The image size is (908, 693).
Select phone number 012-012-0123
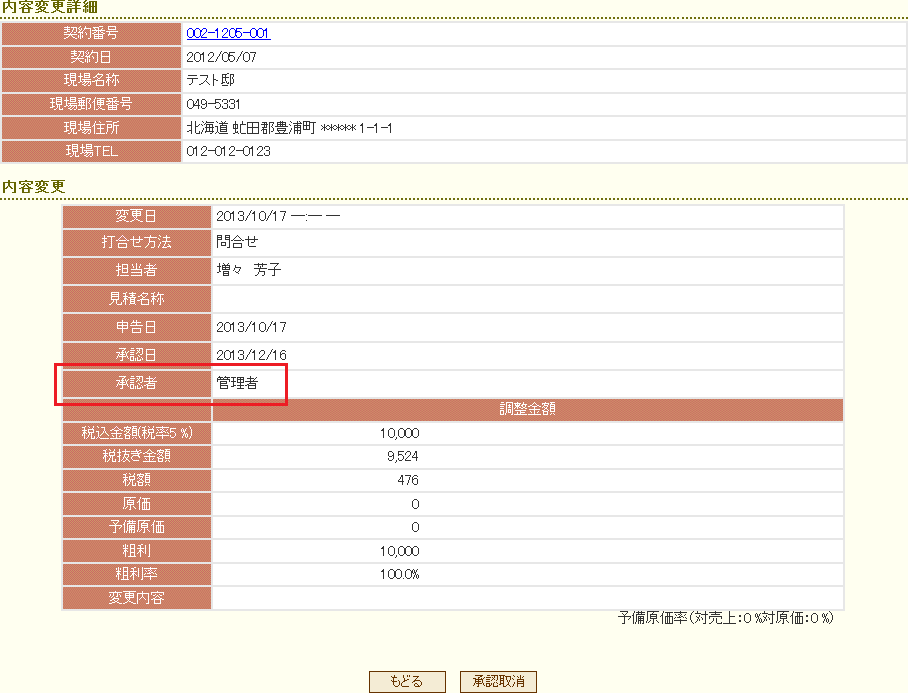[228, 152]
